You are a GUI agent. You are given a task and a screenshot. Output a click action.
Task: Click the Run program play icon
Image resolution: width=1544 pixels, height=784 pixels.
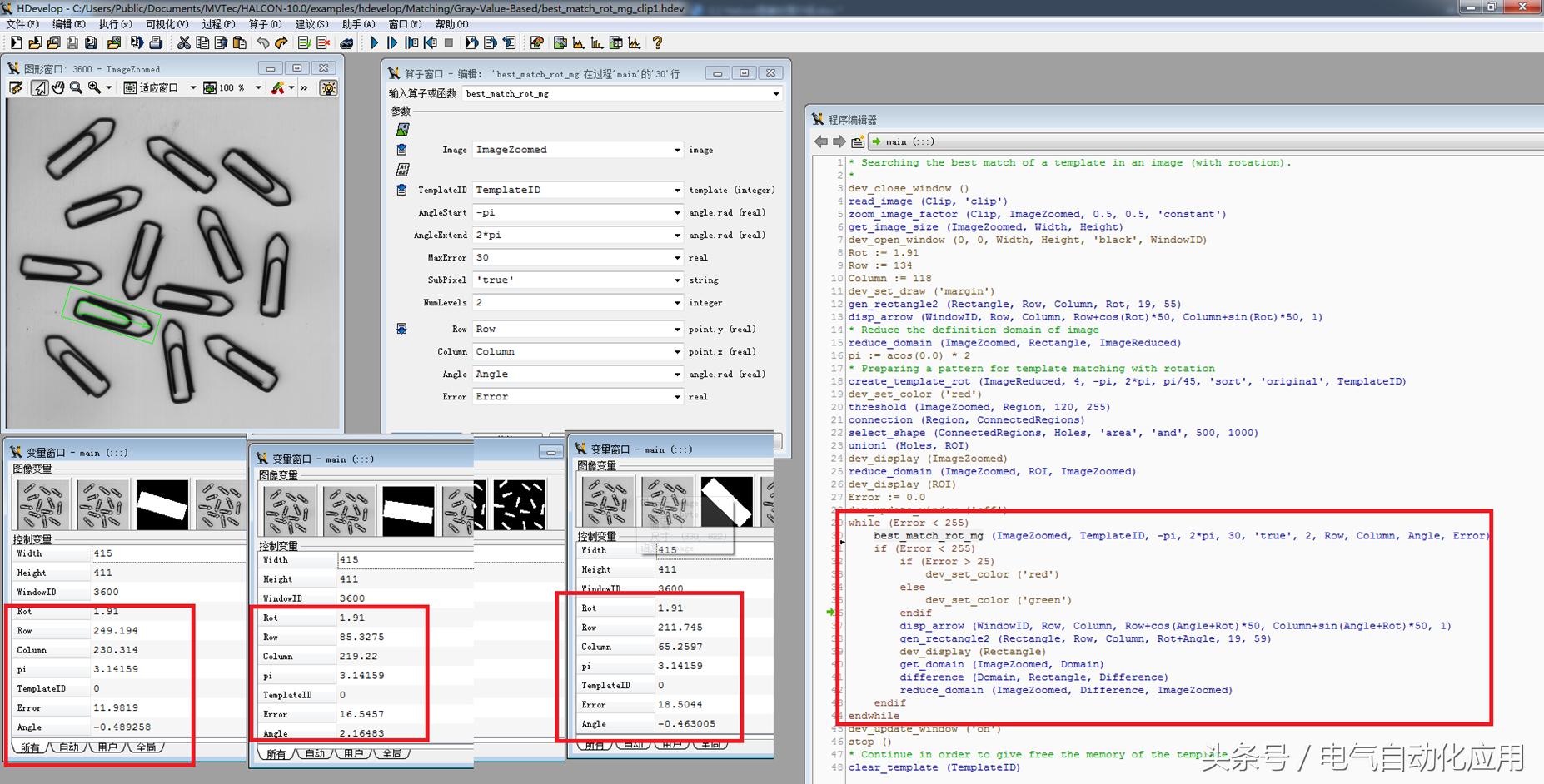click(x=374, y=42)
